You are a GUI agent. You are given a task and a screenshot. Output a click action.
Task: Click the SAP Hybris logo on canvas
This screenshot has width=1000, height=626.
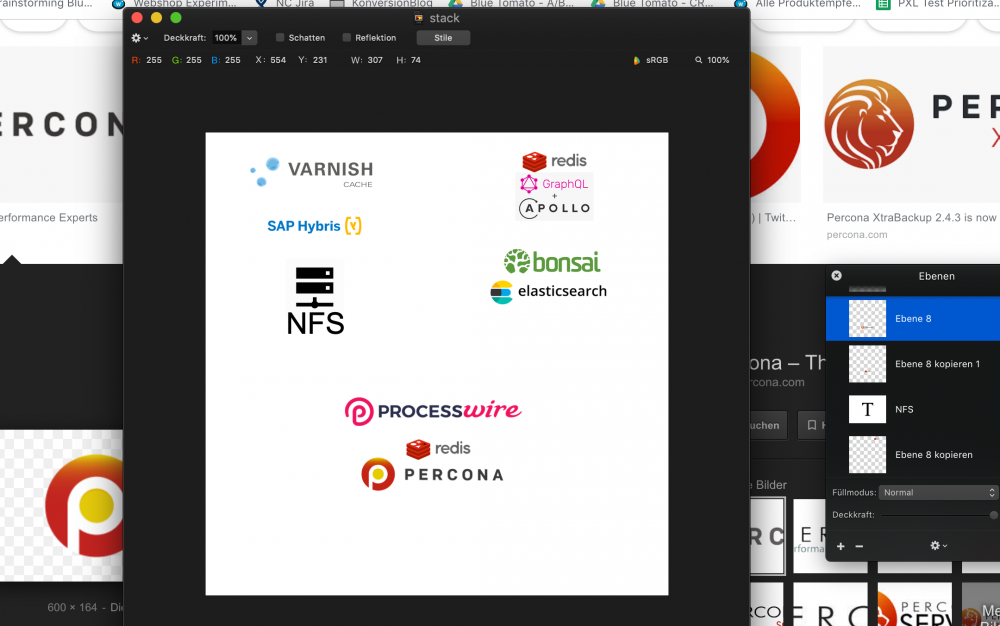coord(314,226)
